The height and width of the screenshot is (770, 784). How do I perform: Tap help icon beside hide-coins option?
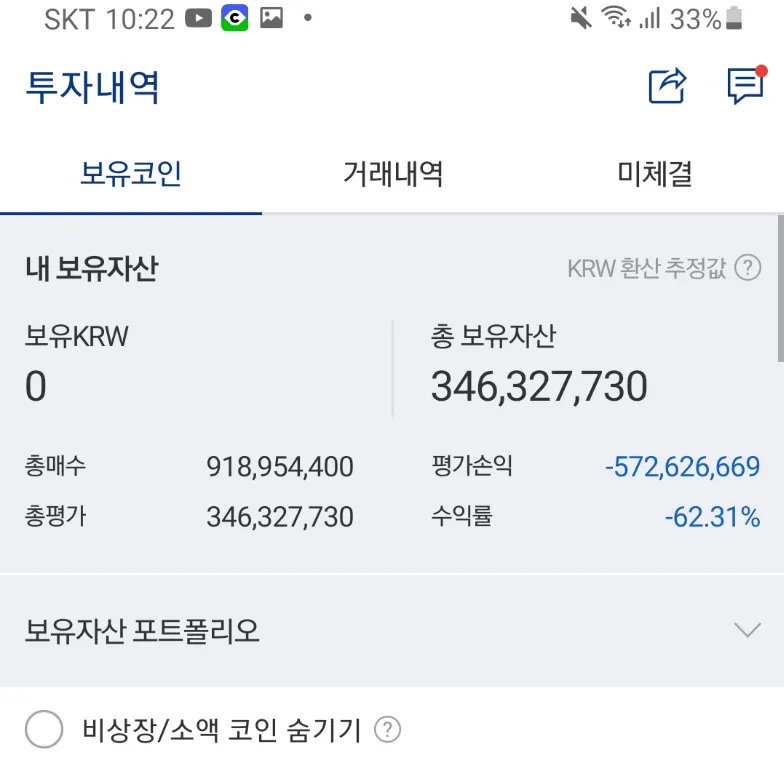(x=387, y=730)
